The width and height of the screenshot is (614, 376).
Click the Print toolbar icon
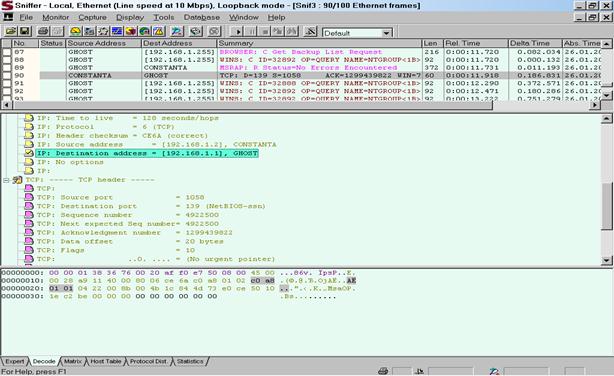[x=43, y=31]
